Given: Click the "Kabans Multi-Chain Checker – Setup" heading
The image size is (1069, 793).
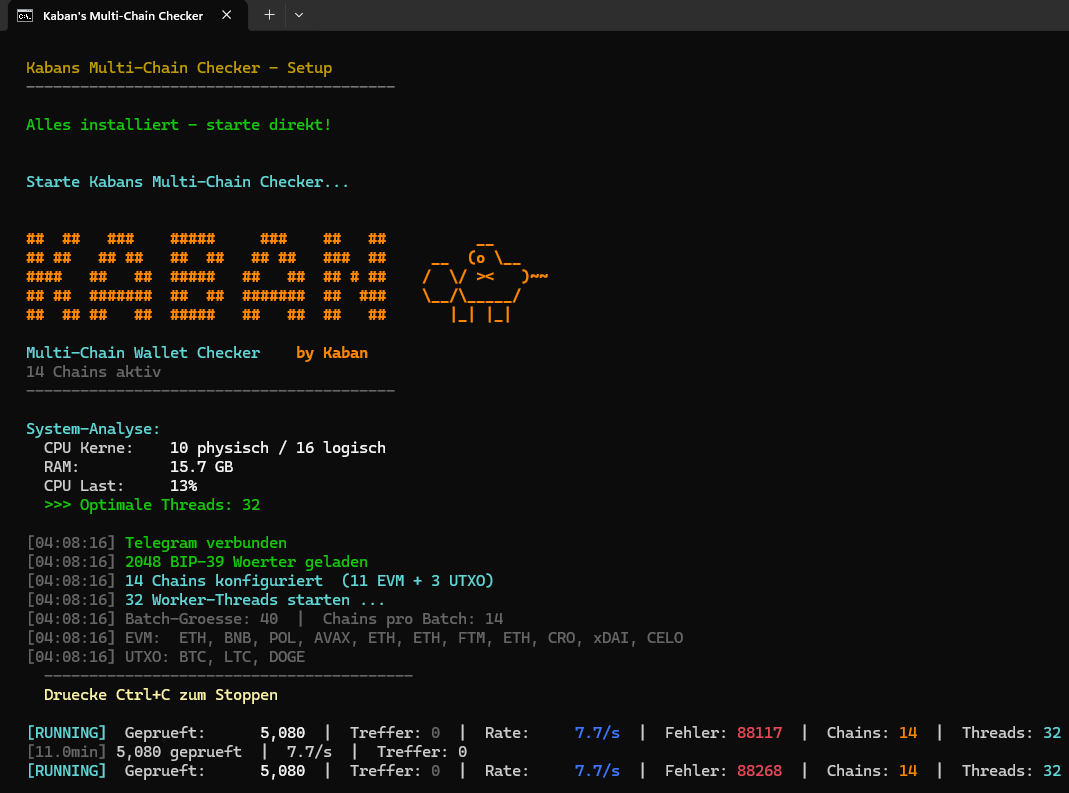Looking at the screenshot, I should 179,68.
